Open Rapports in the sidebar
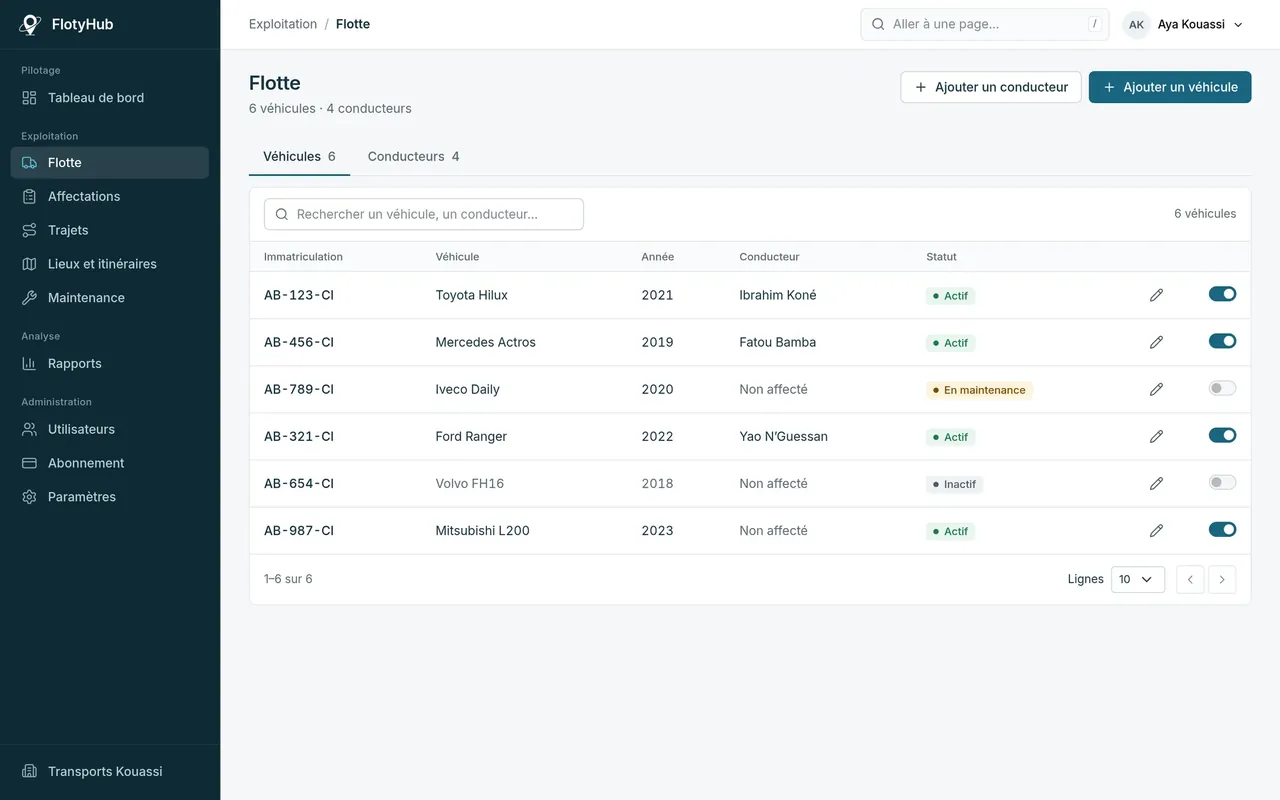Image resolution: width=1280 pixels, height=800 pixels. (x=110, y=364)
